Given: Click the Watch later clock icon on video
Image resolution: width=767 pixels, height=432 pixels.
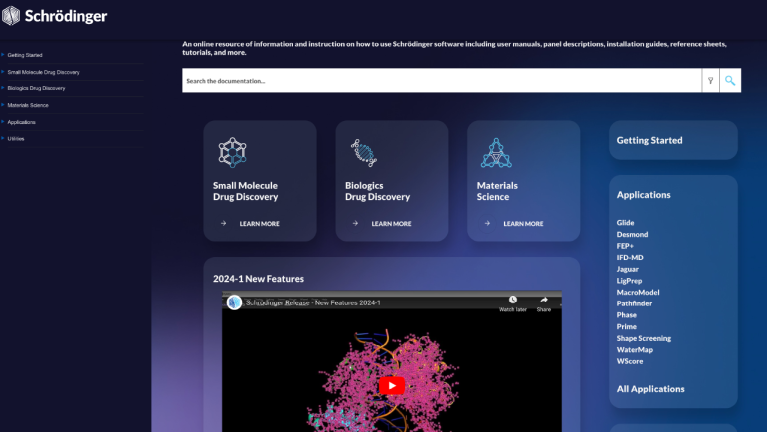Looking at the screenshot, I should [513, 299].
